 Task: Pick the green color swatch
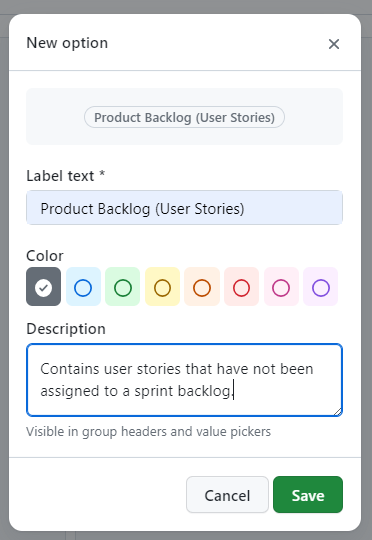[x=123, y=287]
